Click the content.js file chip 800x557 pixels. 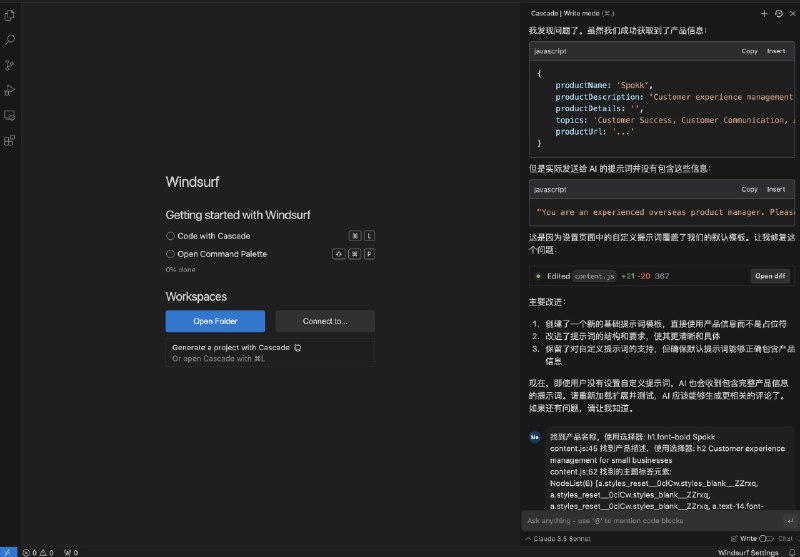[x=594, y=276]
